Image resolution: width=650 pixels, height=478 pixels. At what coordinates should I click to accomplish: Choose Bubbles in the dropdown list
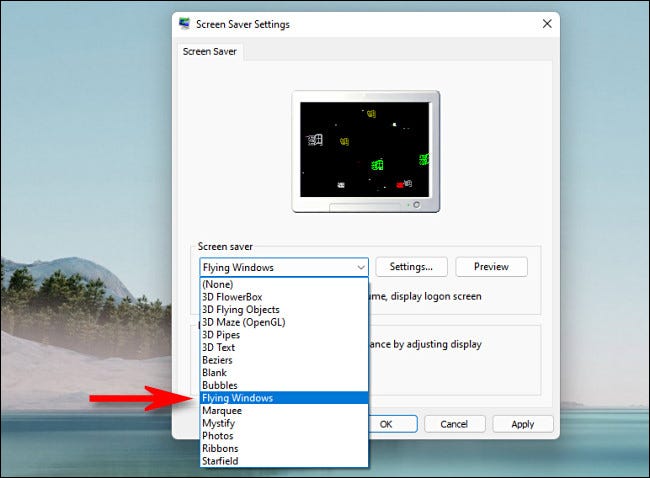point(284,386)
